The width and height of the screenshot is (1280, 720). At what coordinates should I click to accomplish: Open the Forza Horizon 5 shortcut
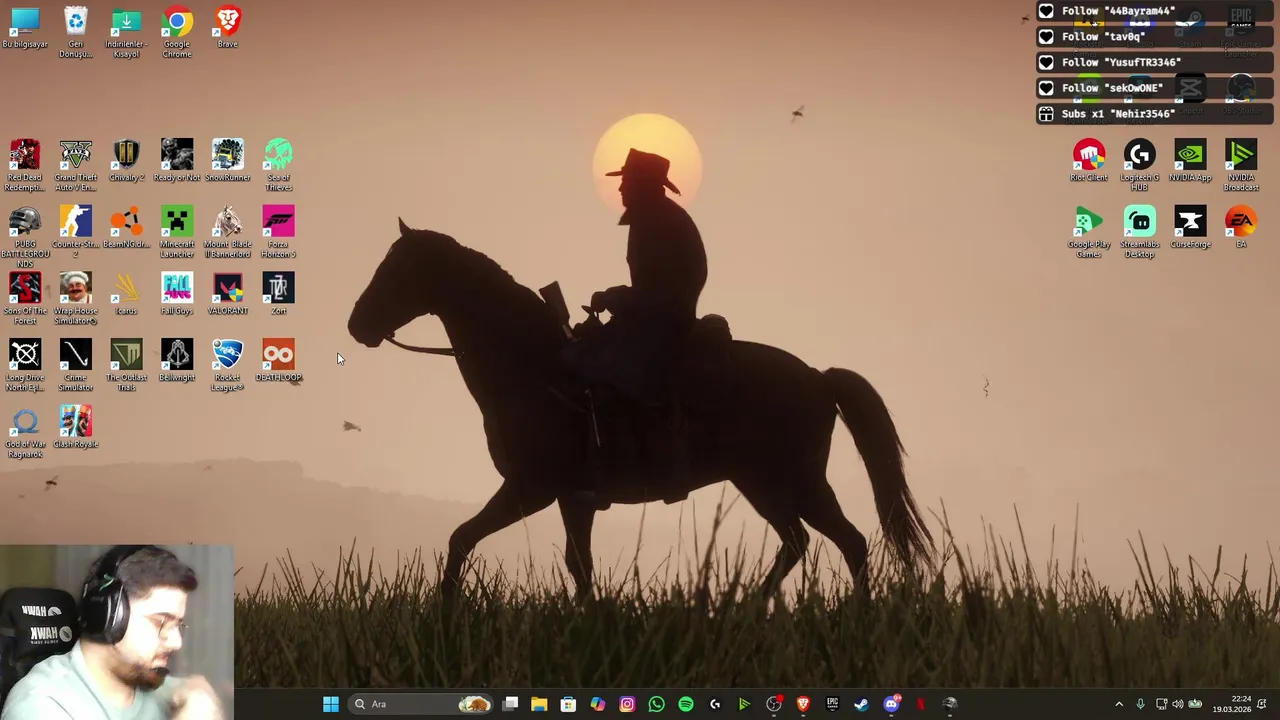[x=278, y=232]
